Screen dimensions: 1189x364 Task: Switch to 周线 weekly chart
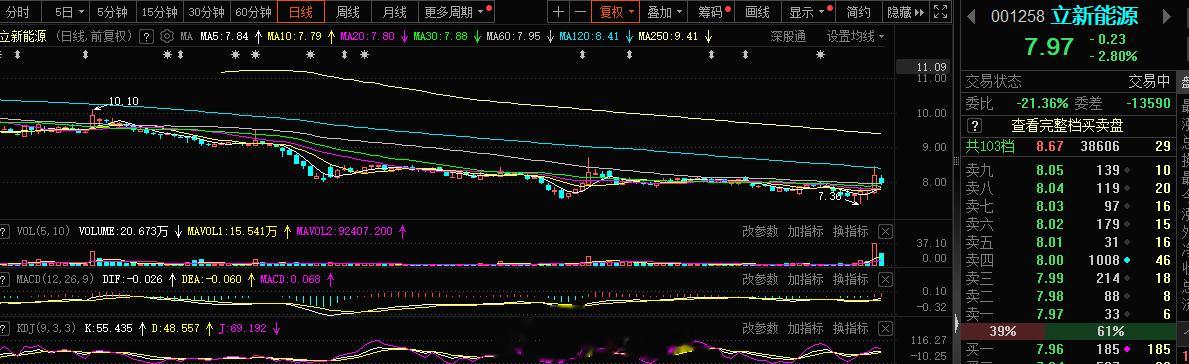[348, 11]
